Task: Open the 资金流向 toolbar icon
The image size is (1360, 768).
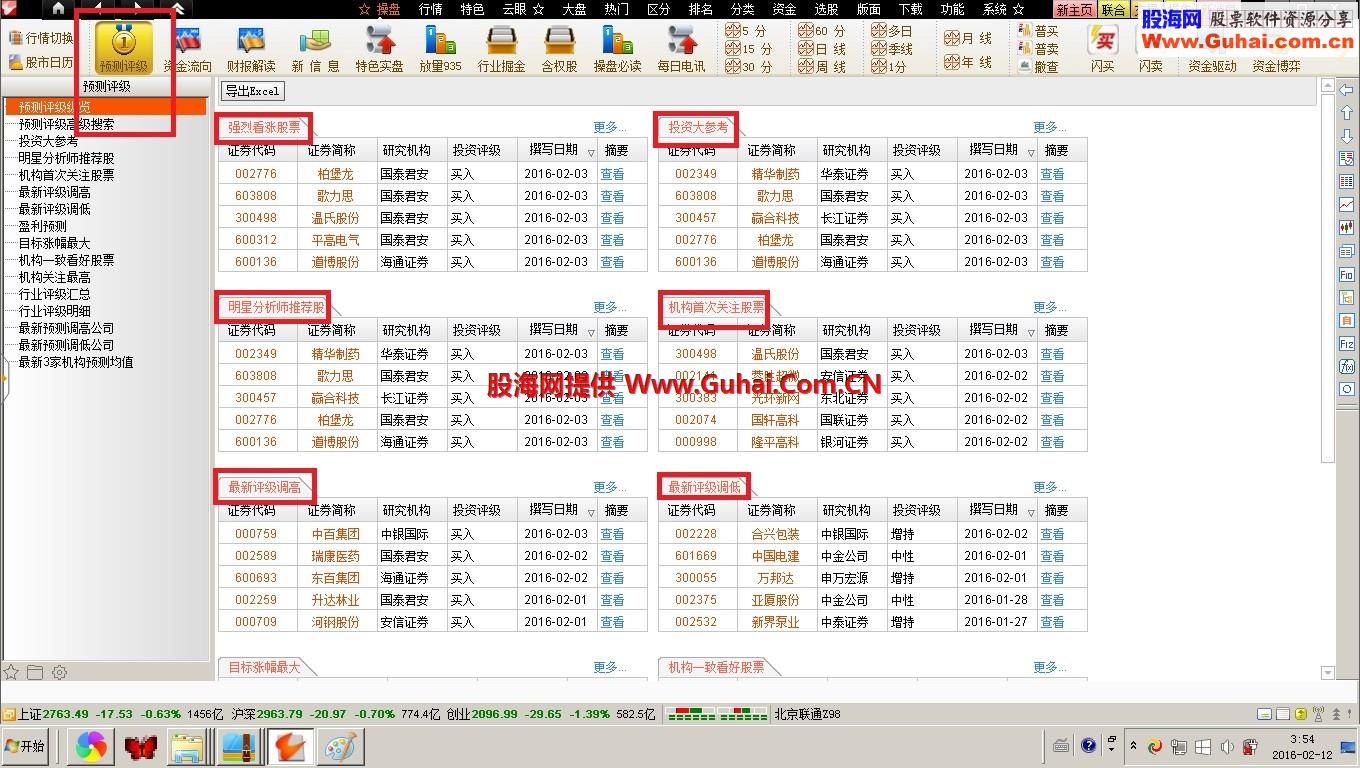Action: point(187,47)
